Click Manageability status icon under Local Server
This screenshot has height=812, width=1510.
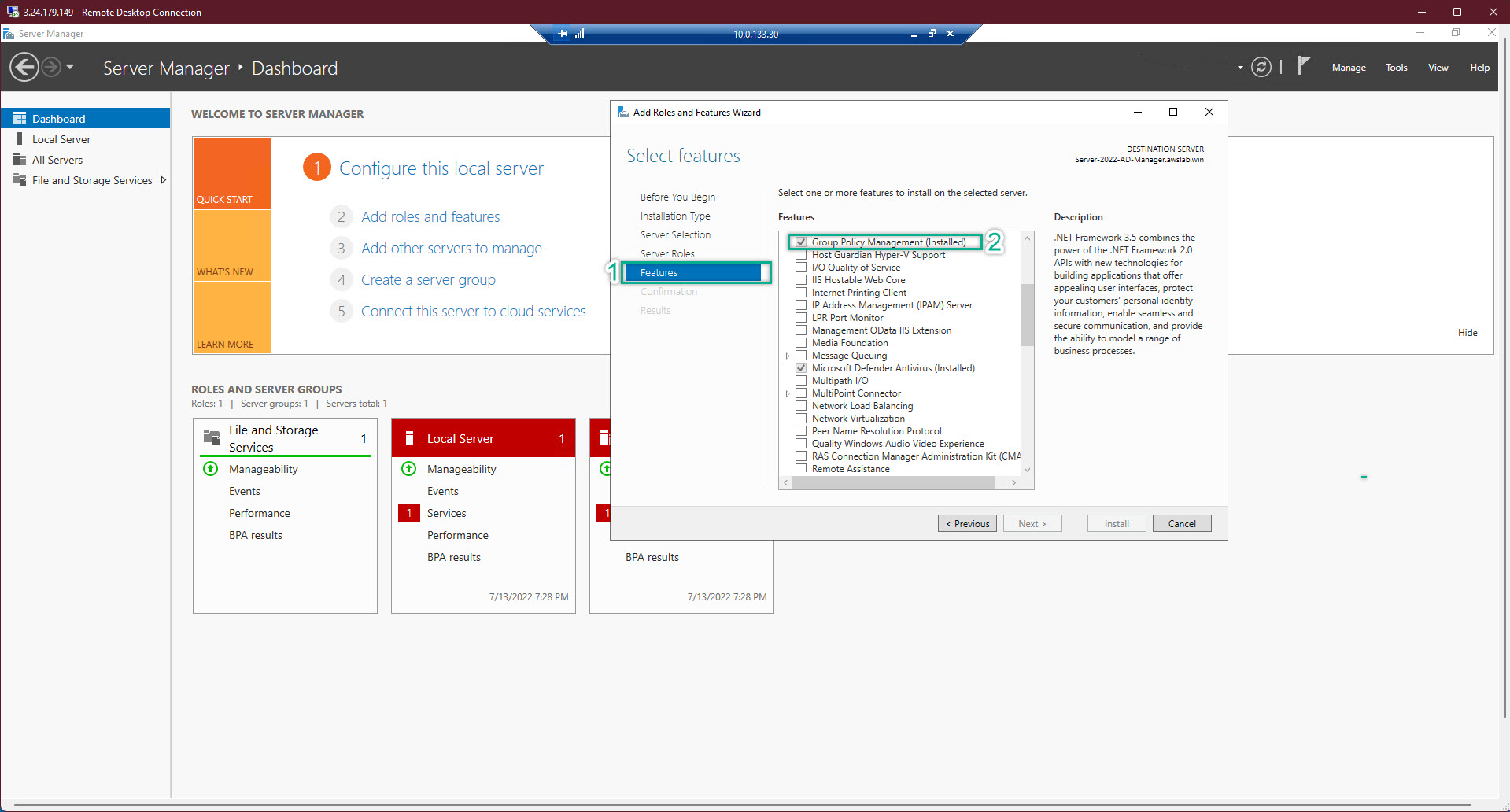point(409,469)
